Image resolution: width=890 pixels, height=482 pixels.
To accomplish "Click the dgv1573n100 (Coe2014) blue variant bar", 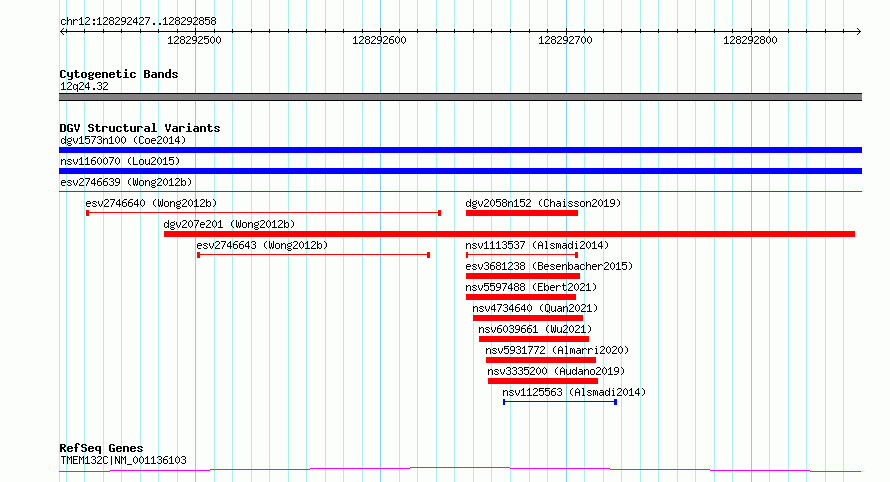I will click(460, 150).
